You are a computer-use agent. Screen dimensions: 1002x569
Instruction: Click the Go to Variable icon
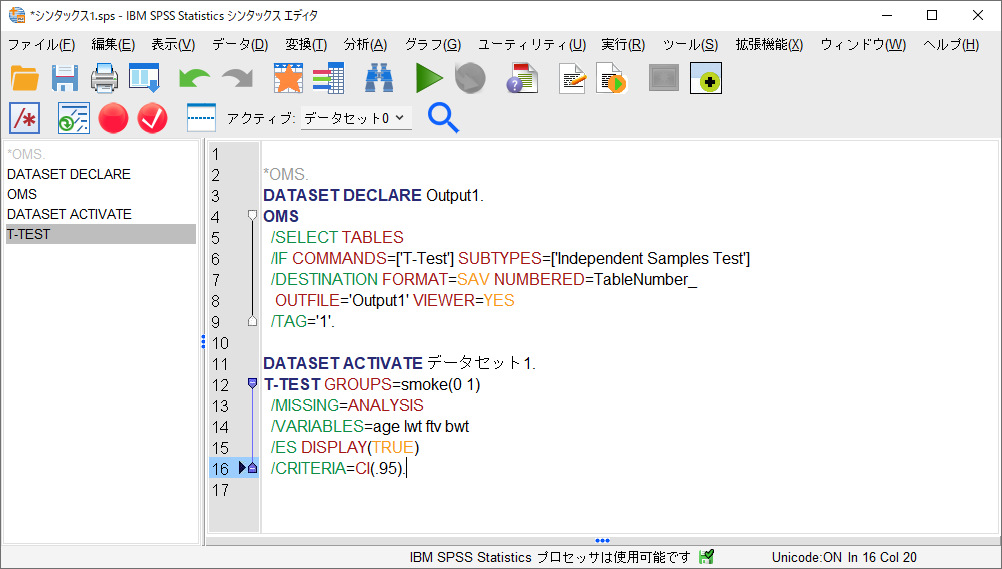coord(328,79)
